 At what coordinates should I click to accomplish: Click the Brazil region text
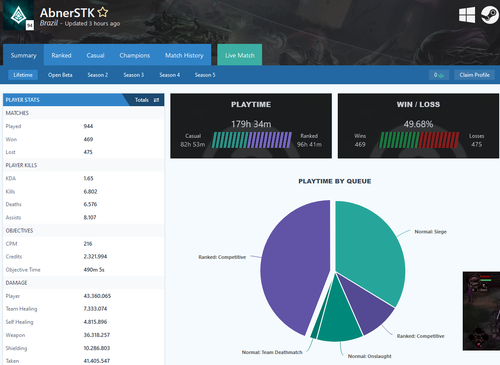[x=49, y=23]
